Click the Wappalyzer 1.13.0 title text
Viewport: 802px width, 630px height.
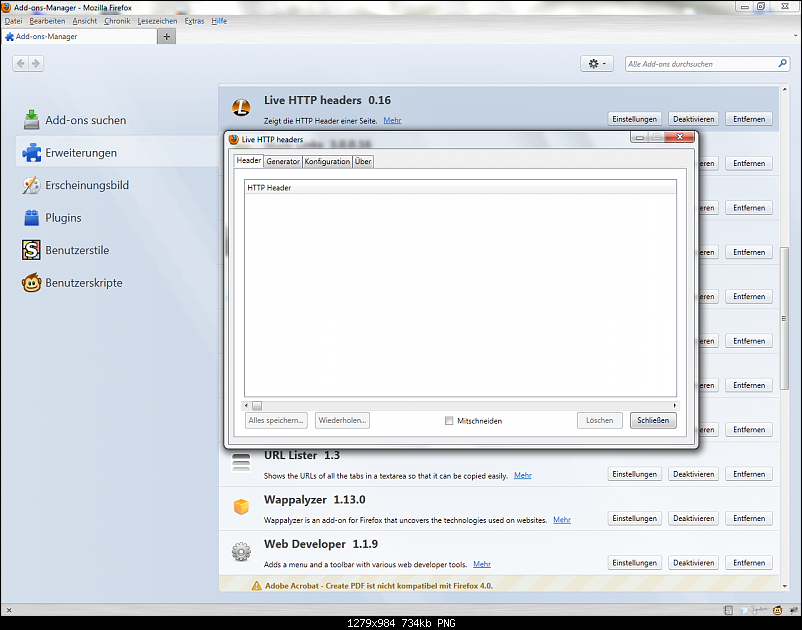pos(315,500)
